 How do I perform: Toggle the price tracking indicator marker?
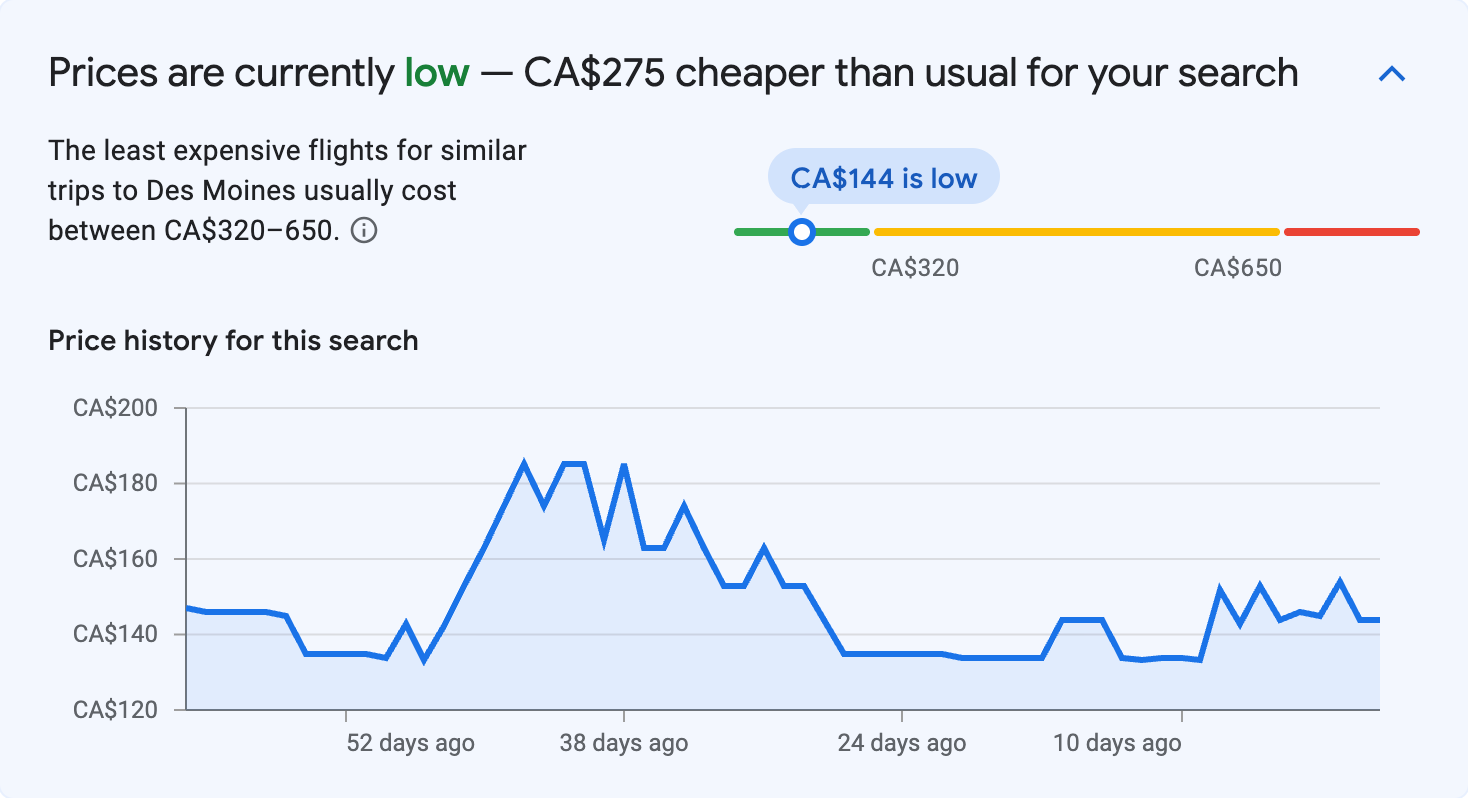coord(802,231)
